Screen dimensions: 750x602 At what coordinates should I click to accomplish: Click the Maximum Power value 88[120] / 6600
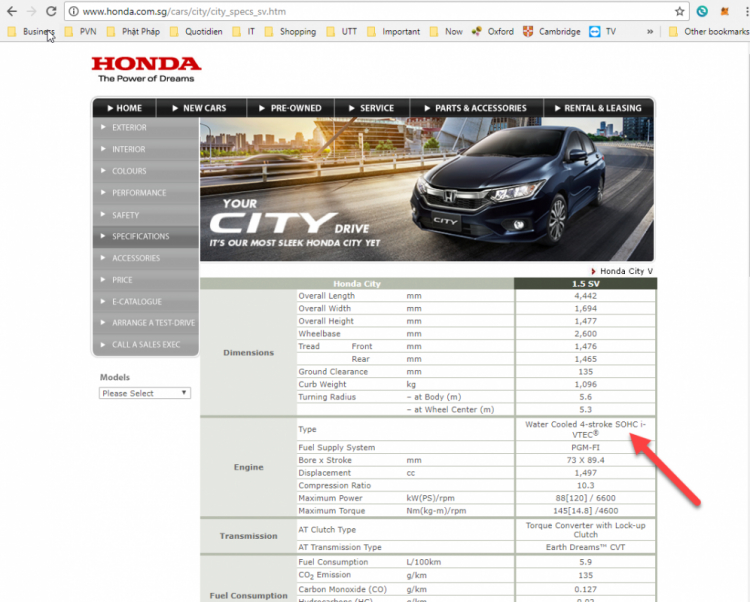pos(585,498)
